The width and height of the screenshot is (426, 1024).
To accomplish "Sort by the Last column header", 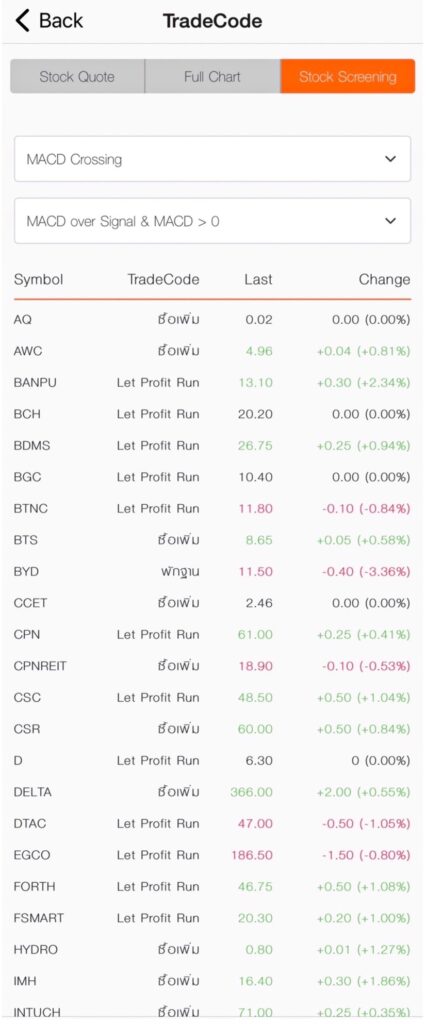I will pyautogui.click(x=258, y=280).
